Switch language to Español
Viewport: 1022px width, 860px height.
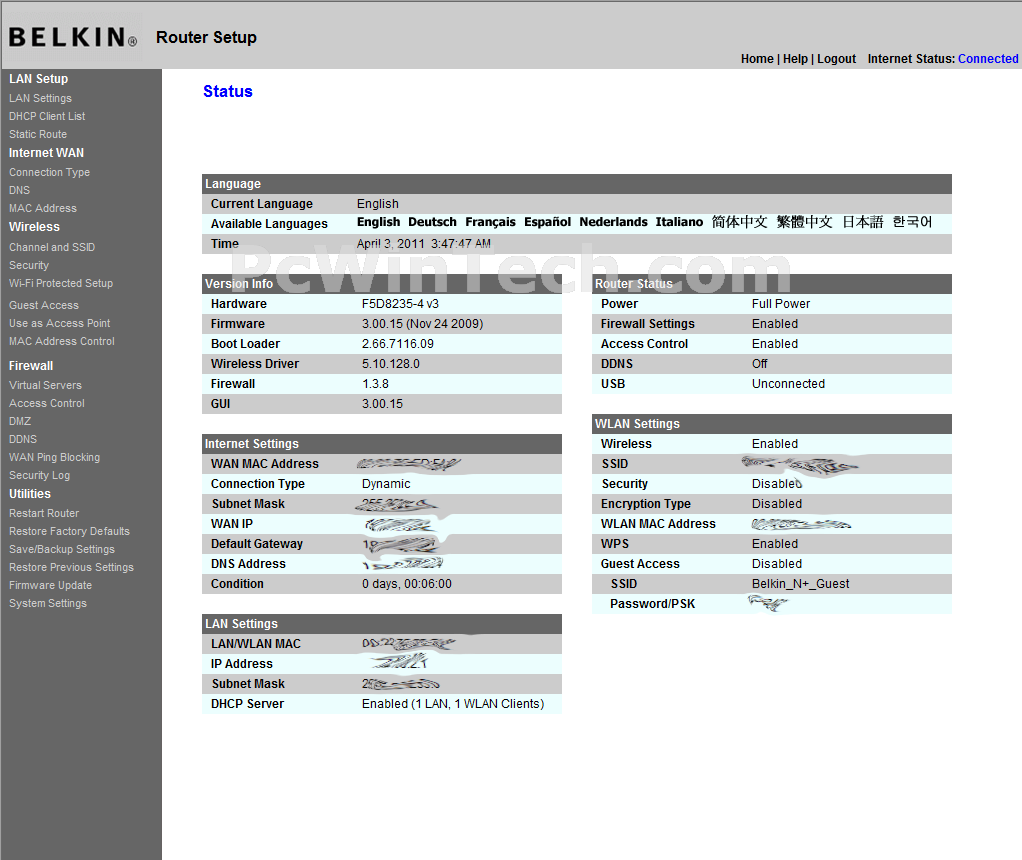(x=548, y=222)
